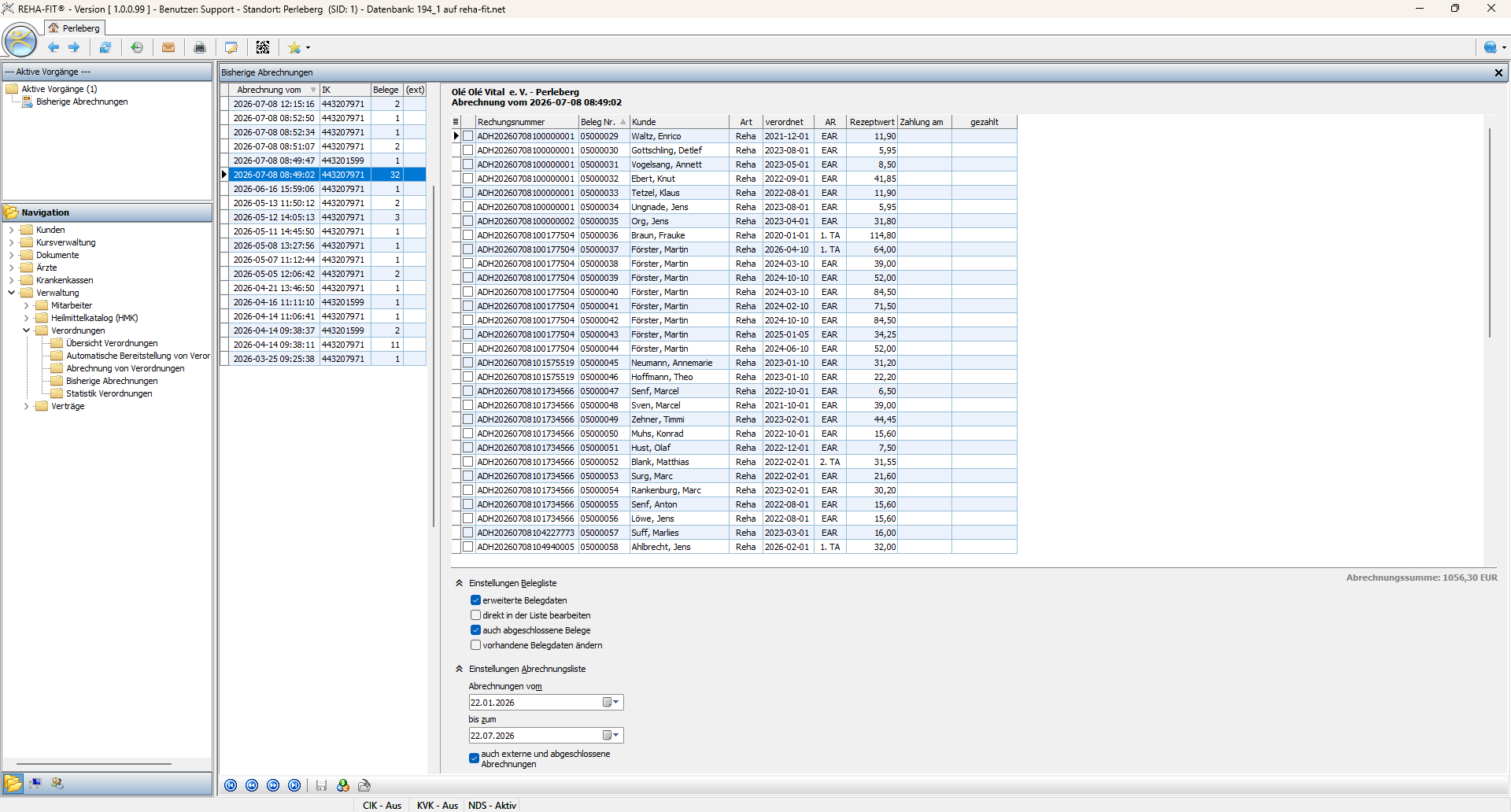Enable 'vorhandene Belegdaten ändern' checkbox
This screenshot has width=1511, height=812.
point(475,645)
